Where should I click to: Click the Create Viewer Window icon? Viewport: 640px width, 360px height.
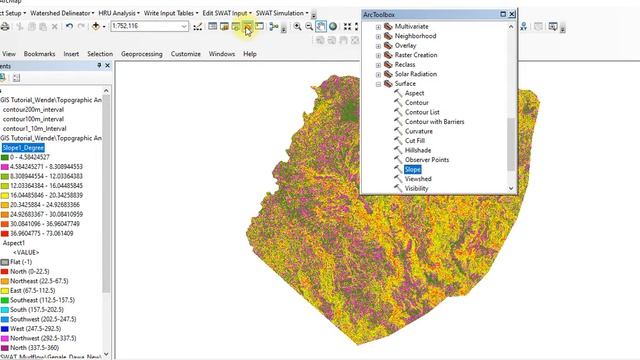tap(553, 27)
